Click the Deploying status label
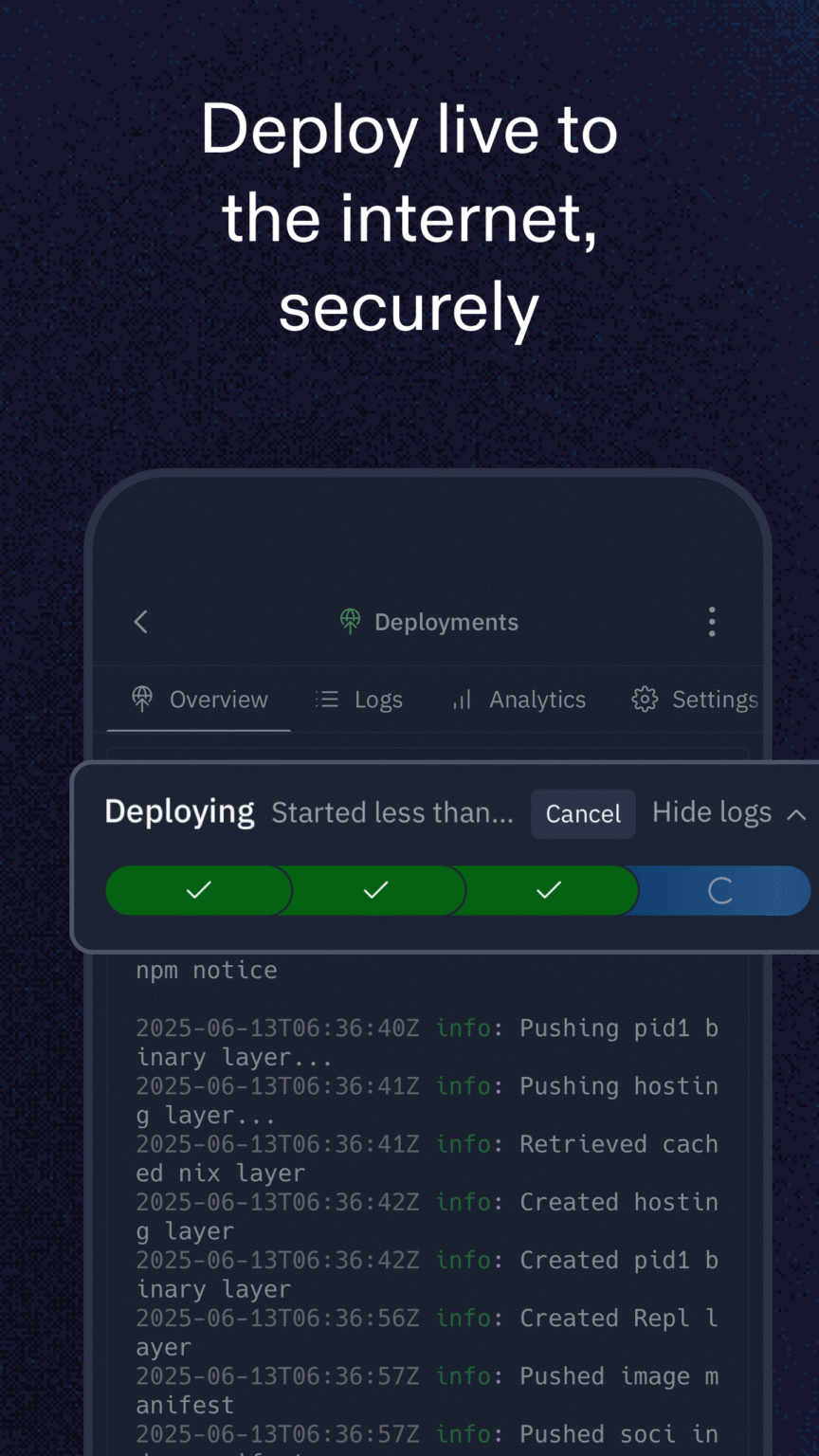Image resolution: width=819 pixels, height=1456 pixels. coord(179,811)
